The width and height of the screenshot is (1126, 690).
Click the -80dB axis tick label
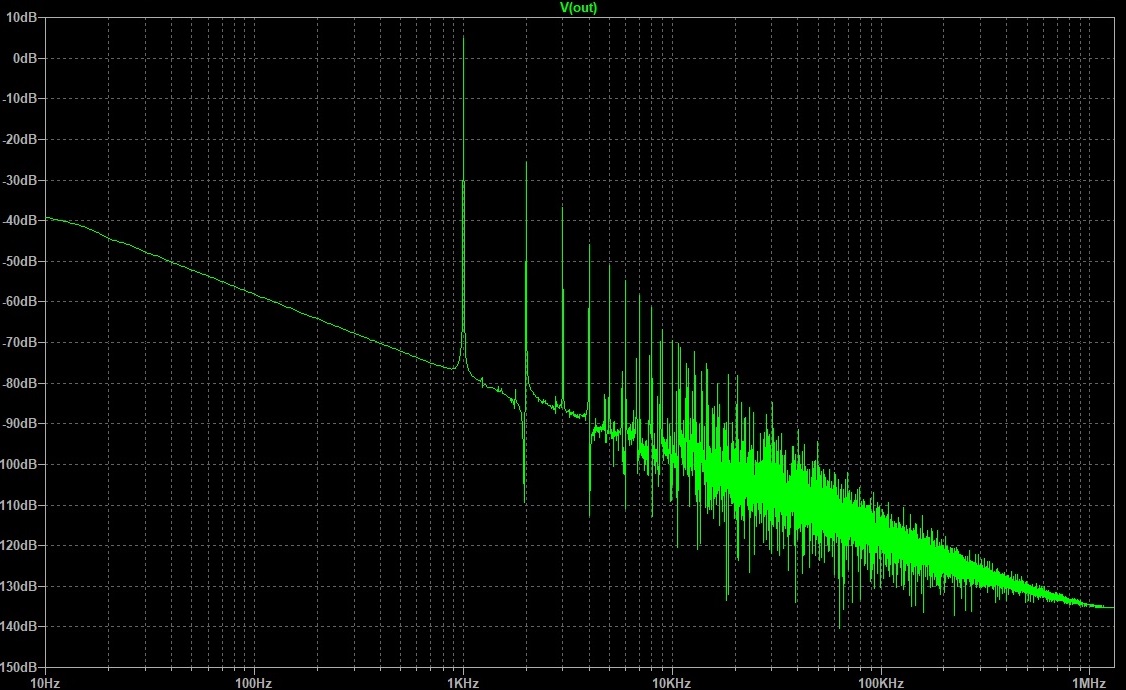coord(22,384)
